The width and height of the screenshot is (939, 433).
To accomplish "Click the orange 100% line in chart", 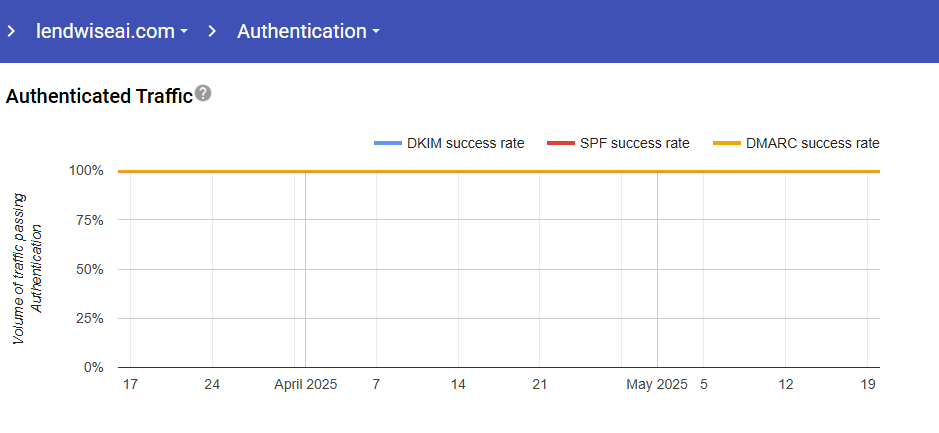I will pyautogui.click(x=500, y=171).
